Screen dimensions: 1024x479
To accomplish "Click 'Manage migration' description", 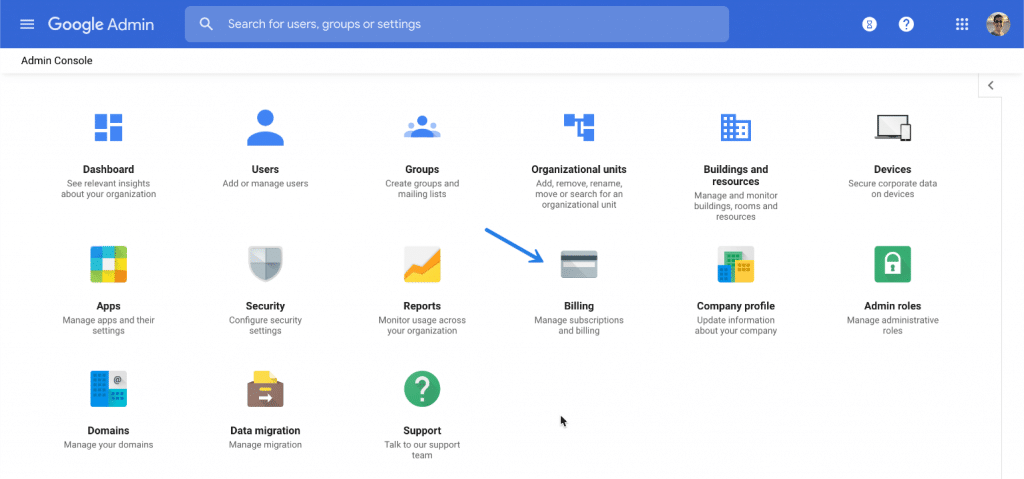I will coord(265,445).
